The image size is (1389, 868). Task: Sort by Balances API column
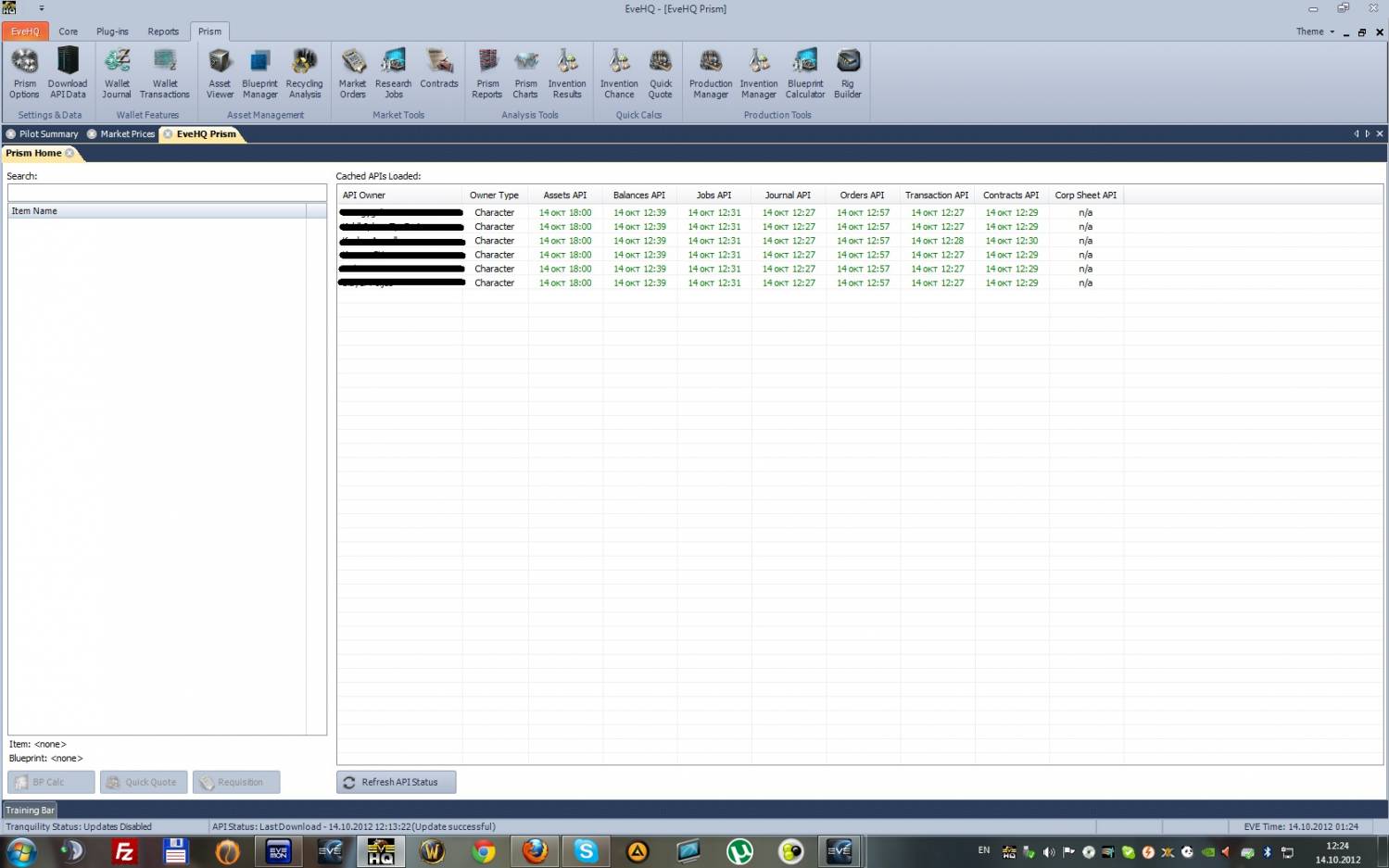coord(639,195)
